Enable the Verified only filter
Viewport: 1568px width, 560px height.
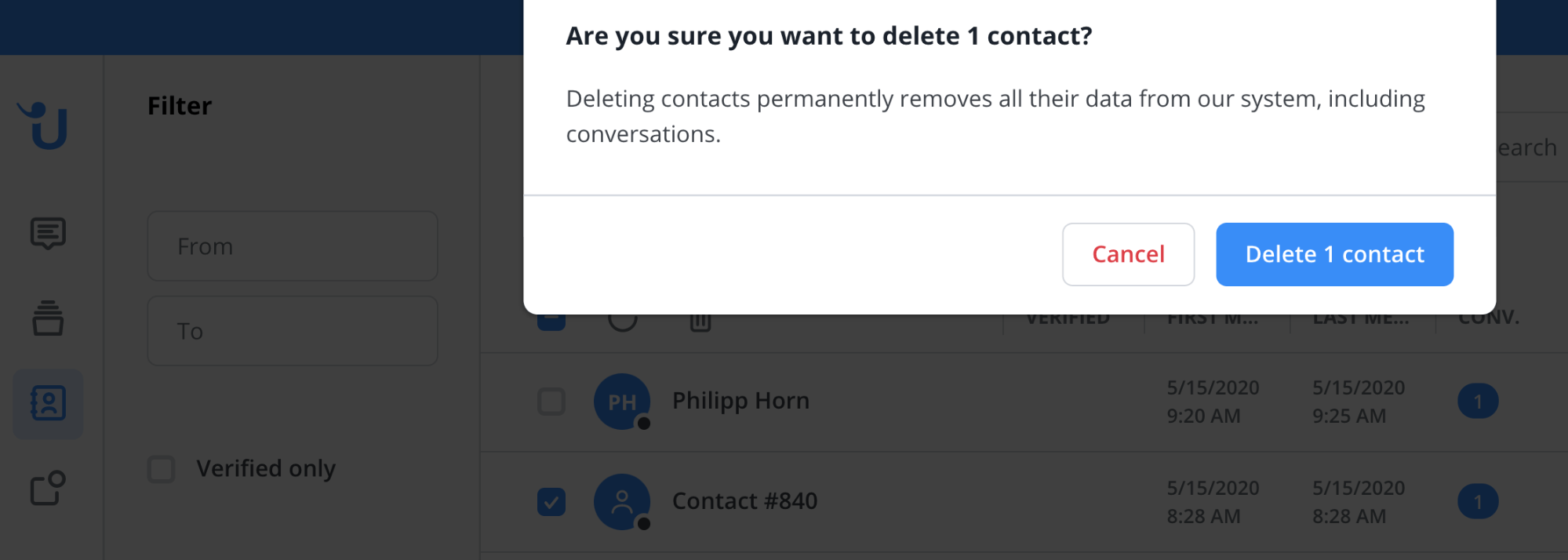click(161, 468)
